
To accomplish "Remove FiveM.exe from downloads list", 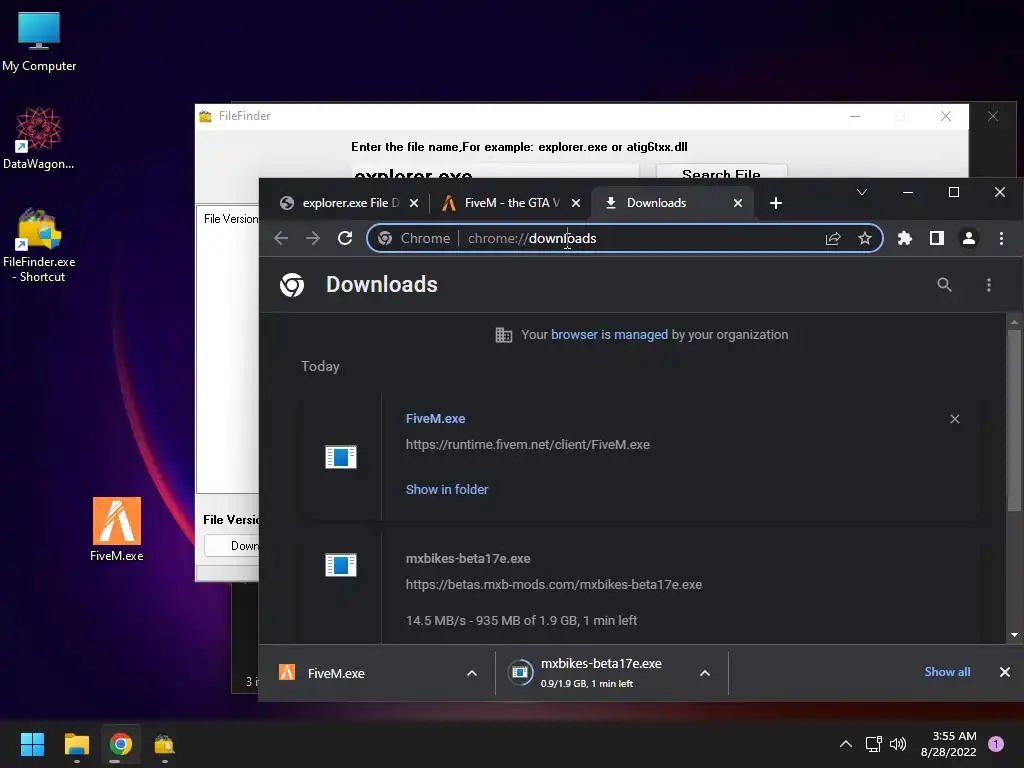I will pyautogui.click(x=955, y=419).
